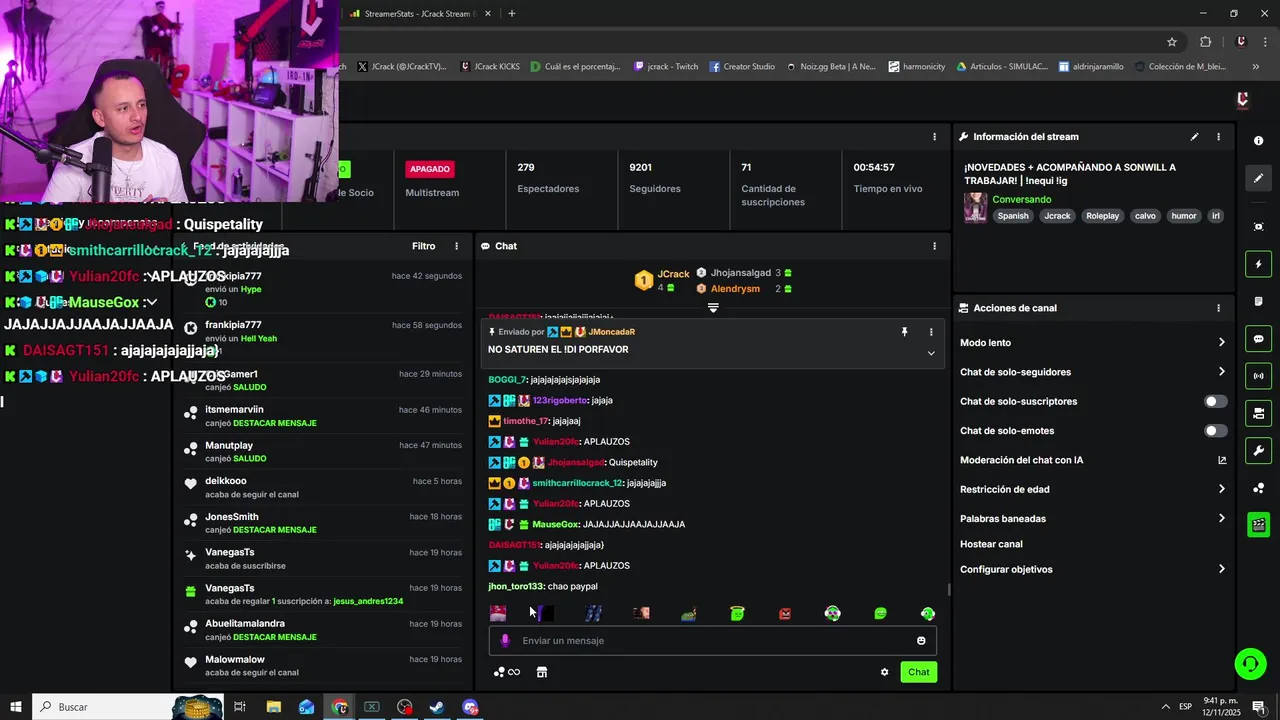This screenshot has width=1280, height=720.
Task: Click the green chat bubble sidebar icon
Action: click(1258, 339)
